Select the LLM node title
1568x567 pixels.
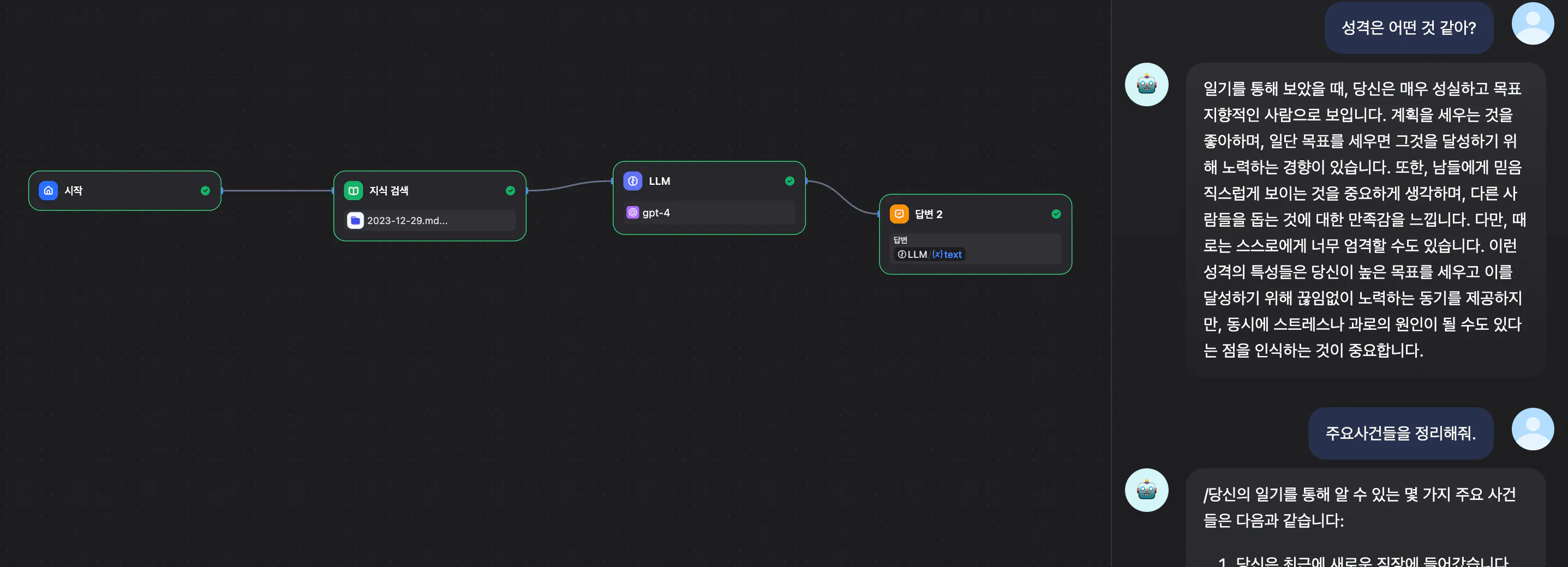pyautogui.click(x=659, y=180)
